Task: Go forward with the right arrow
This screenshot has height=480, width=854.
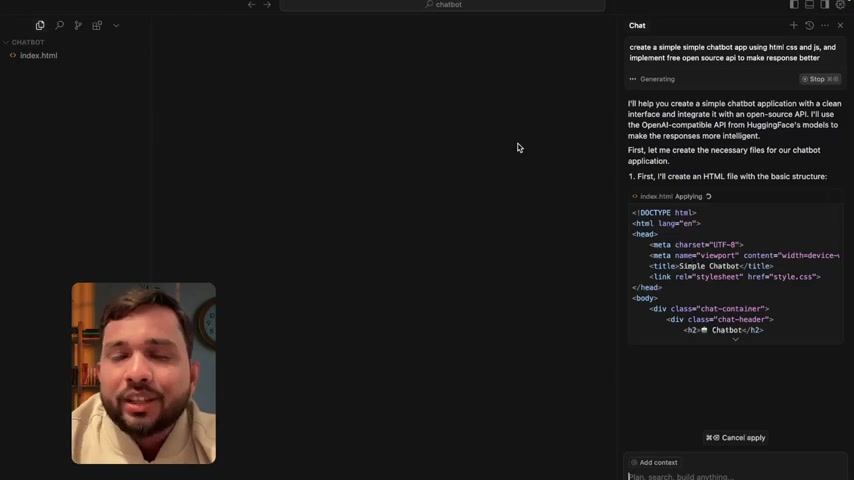Action: tap(267, 4)
